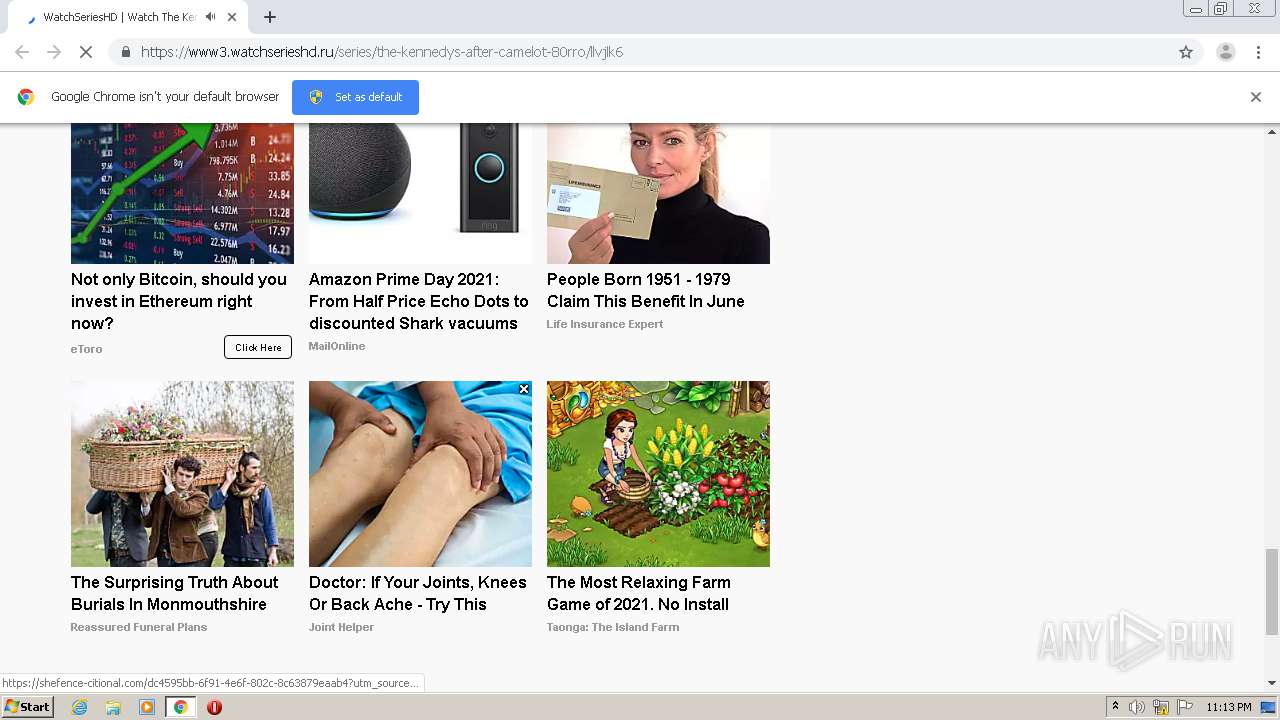
Task: Close the WatchSeriesHD browser tab
Action: 232,17
